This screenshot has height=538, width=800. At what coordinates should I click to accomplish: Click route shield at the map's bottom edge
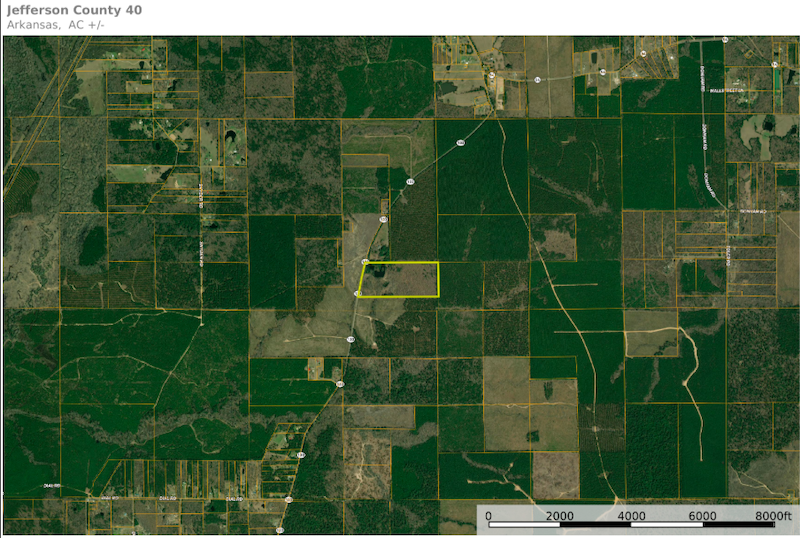(x=279, y=529)
